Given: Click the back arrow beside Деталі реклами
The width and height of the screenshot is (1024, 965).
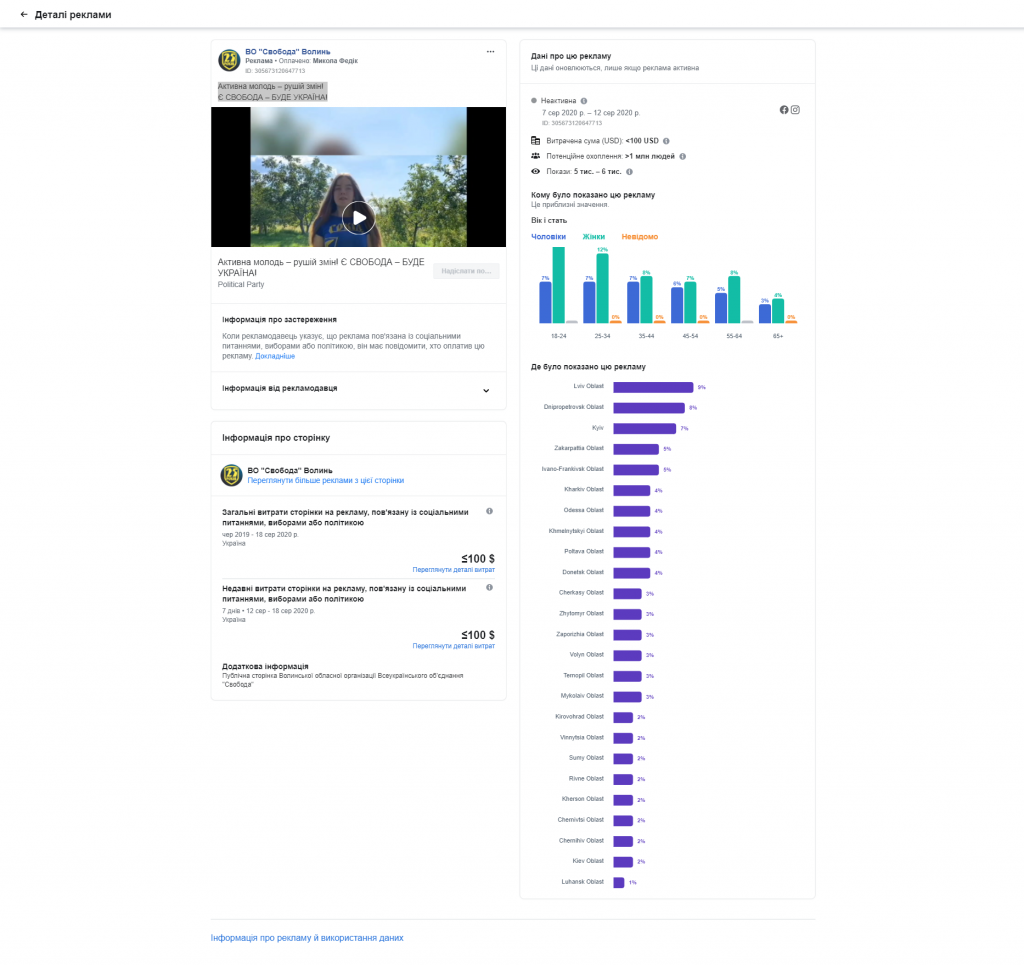Looking at the screenshot, I should [x=24, y=15].
